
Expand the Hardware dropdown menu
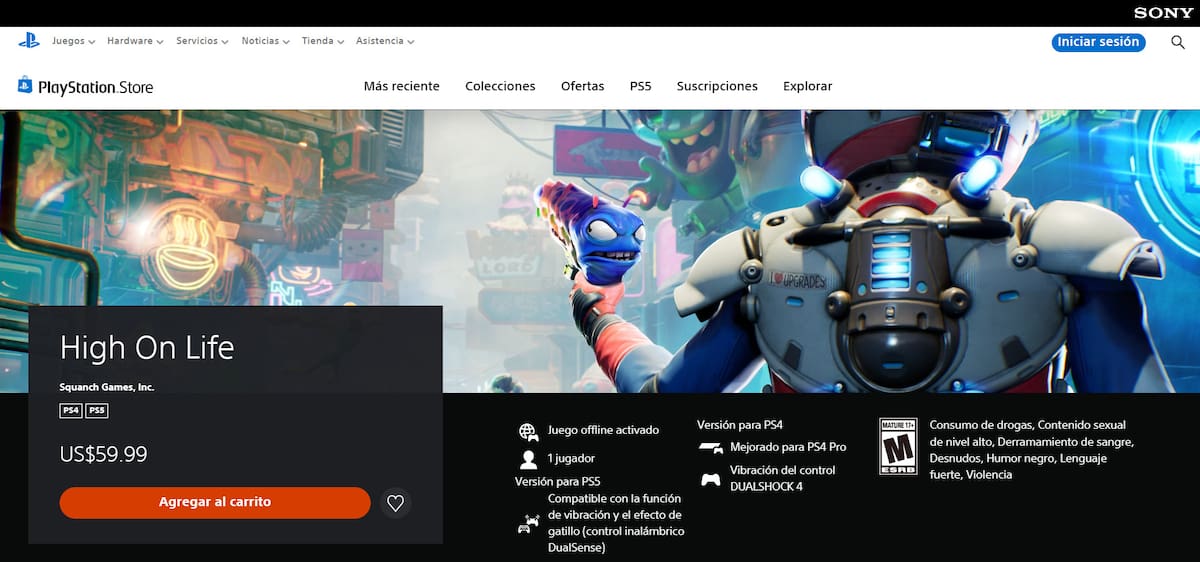pos(135,41)
